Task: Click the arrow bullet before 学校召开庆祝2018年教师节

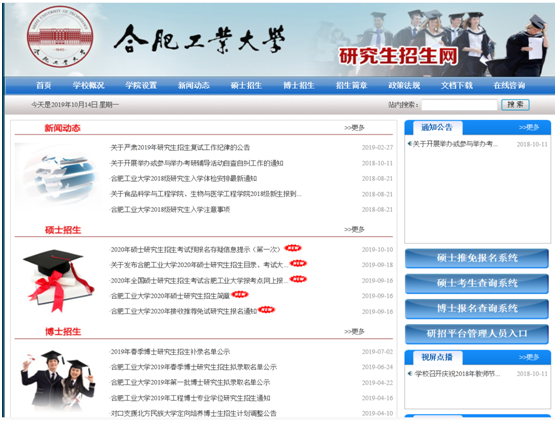Action: click(410, 373)
